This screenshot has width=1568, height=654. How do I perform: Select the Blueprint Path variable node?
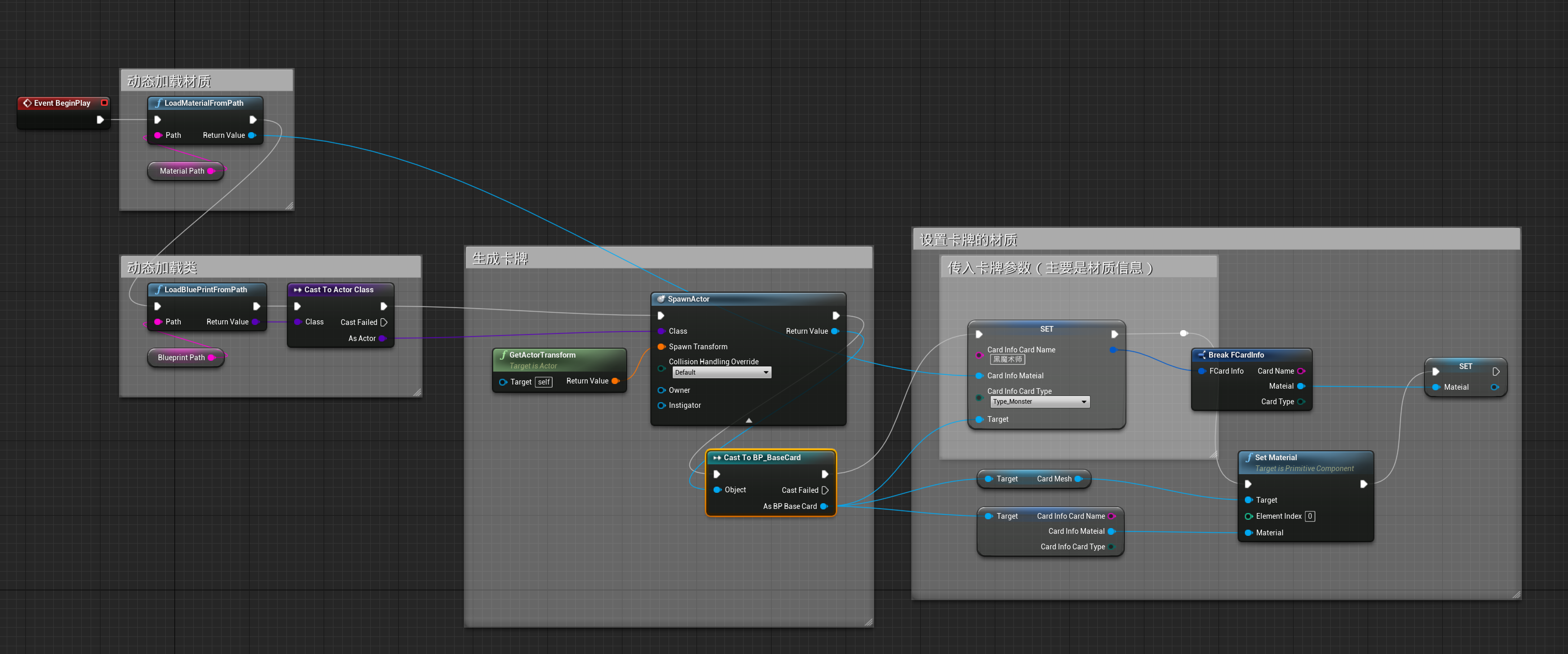pos(181,358)
